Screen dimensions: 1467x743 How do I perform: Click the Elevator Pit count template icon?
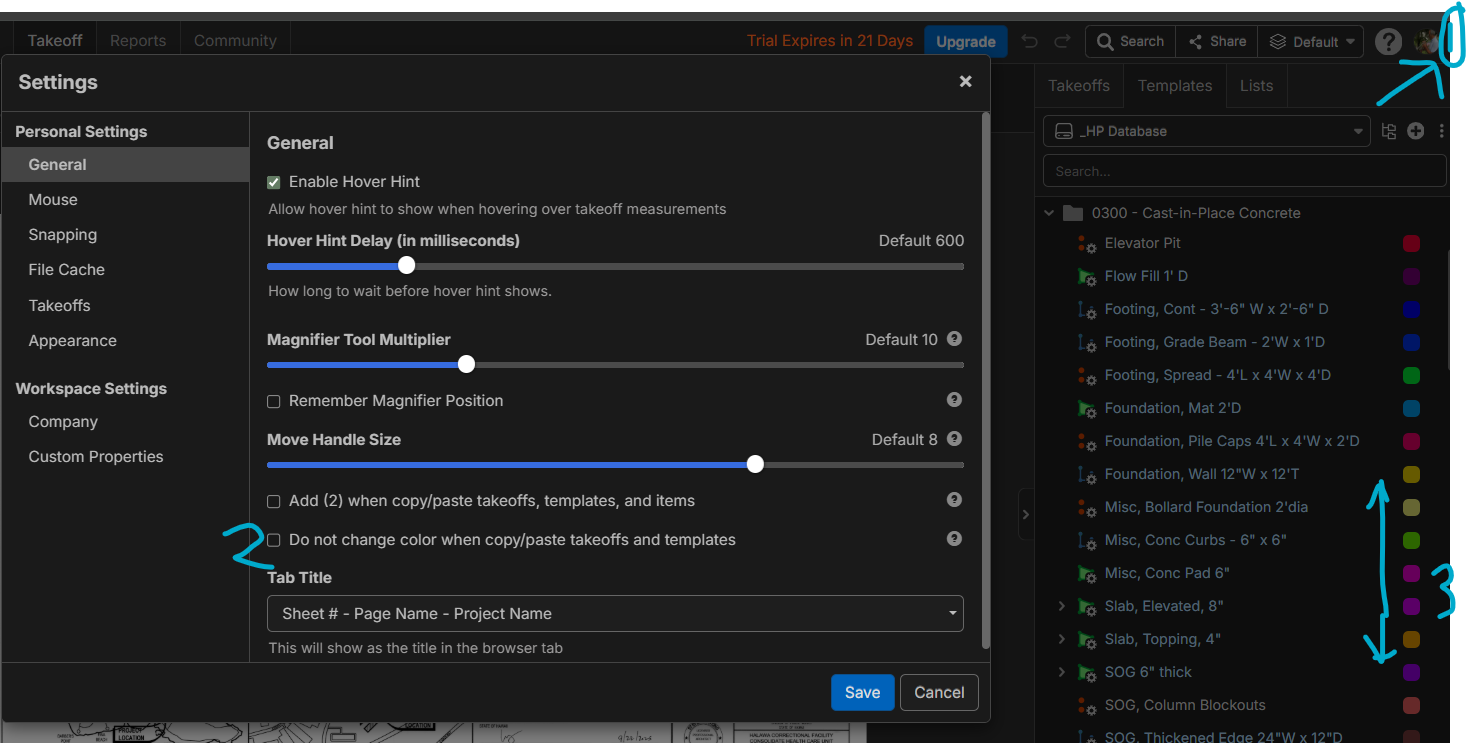click(x=1087, y=243)
